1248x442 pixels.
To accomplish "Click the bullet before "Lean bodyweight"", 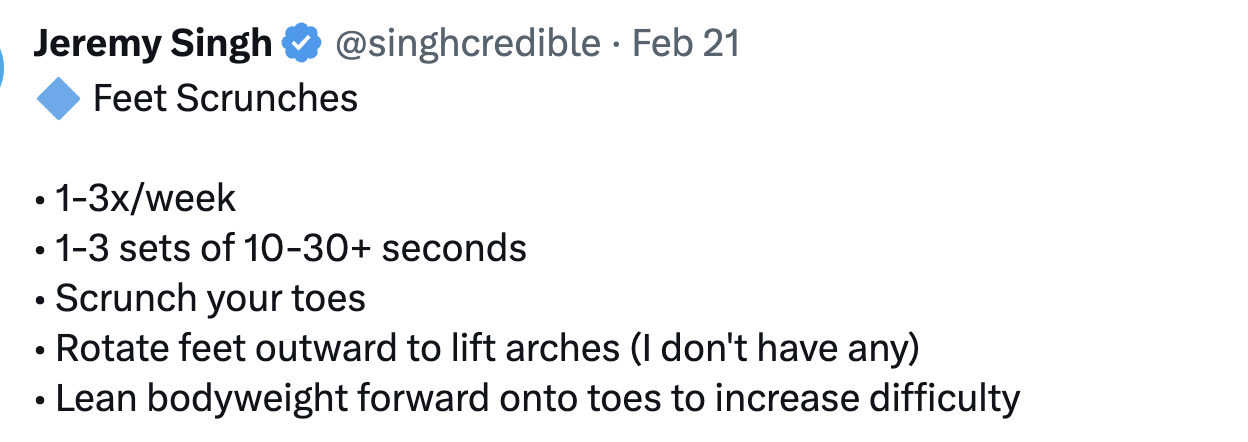I will (x=40, y=400).
